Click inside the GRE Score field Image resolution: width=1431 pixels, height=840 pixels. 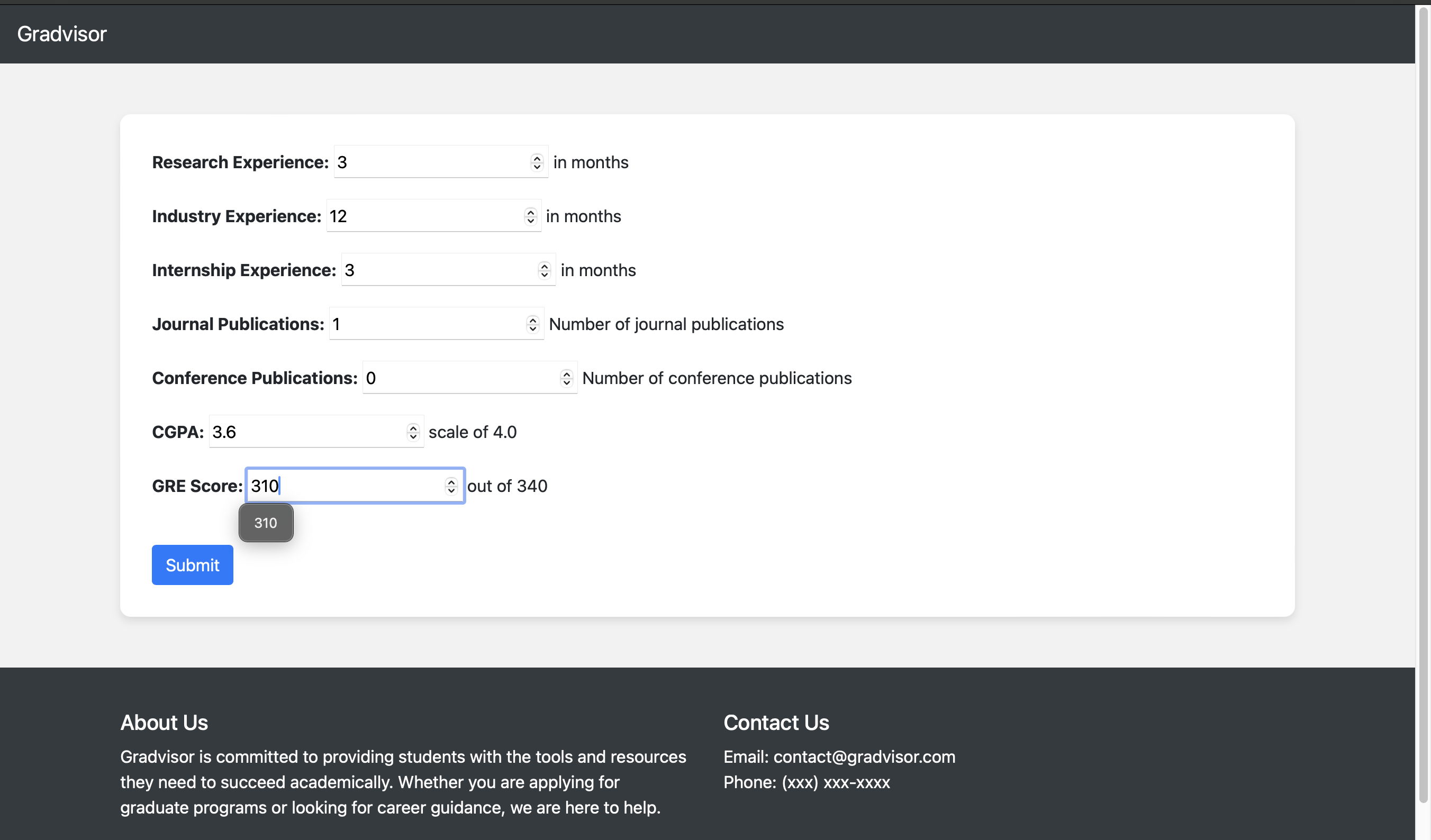coord(355,486)
